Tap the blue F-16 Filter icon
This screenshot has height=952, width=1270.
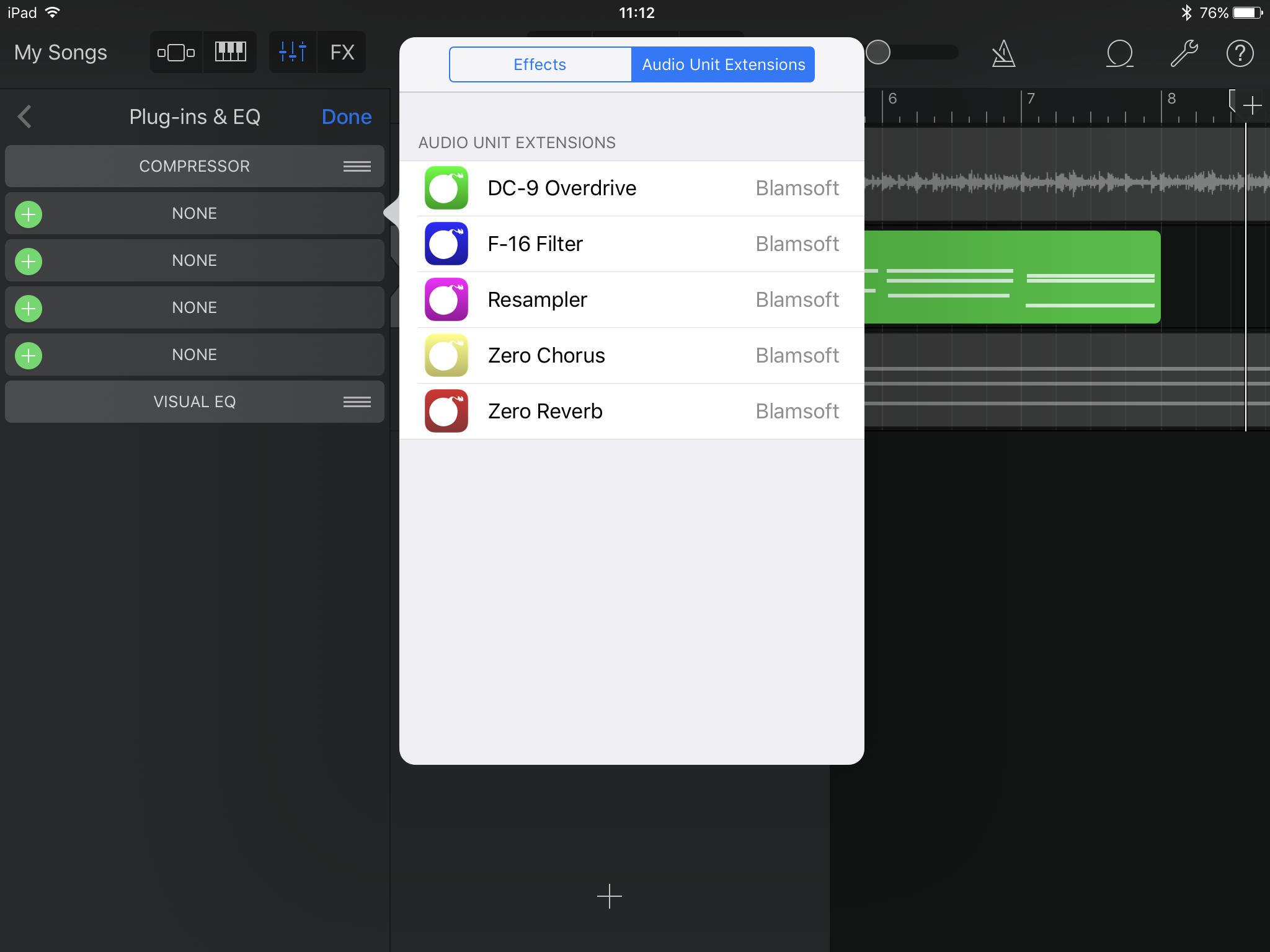pyautogui.click(x=446, y=244)
